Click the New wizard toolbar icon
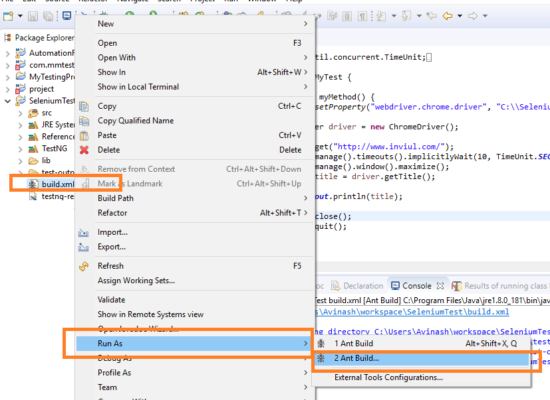The image size is (550, 400). [x=8, y=16]
